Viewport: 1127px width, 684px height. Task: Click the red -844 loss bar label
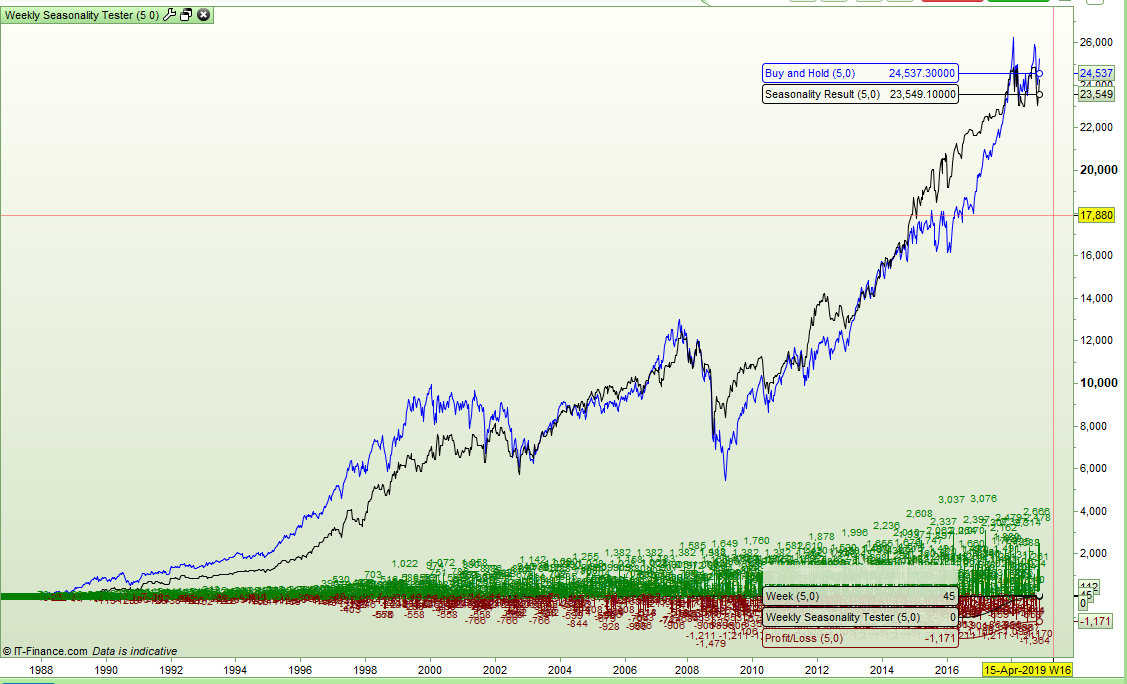coord(577,624)
